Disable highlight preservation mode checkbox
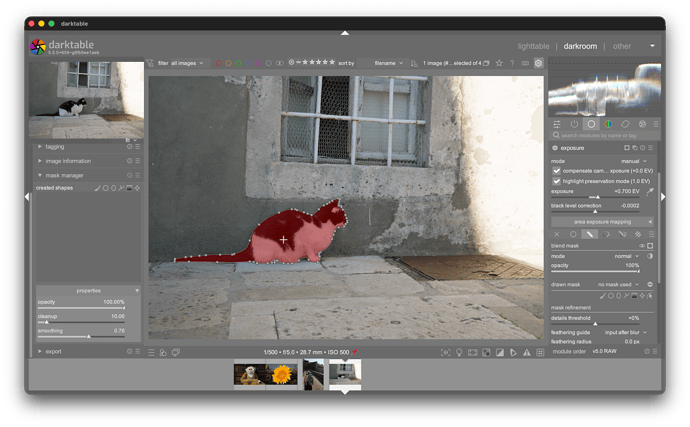This screenshot has height=427, width=690. (x=557, y=180)
